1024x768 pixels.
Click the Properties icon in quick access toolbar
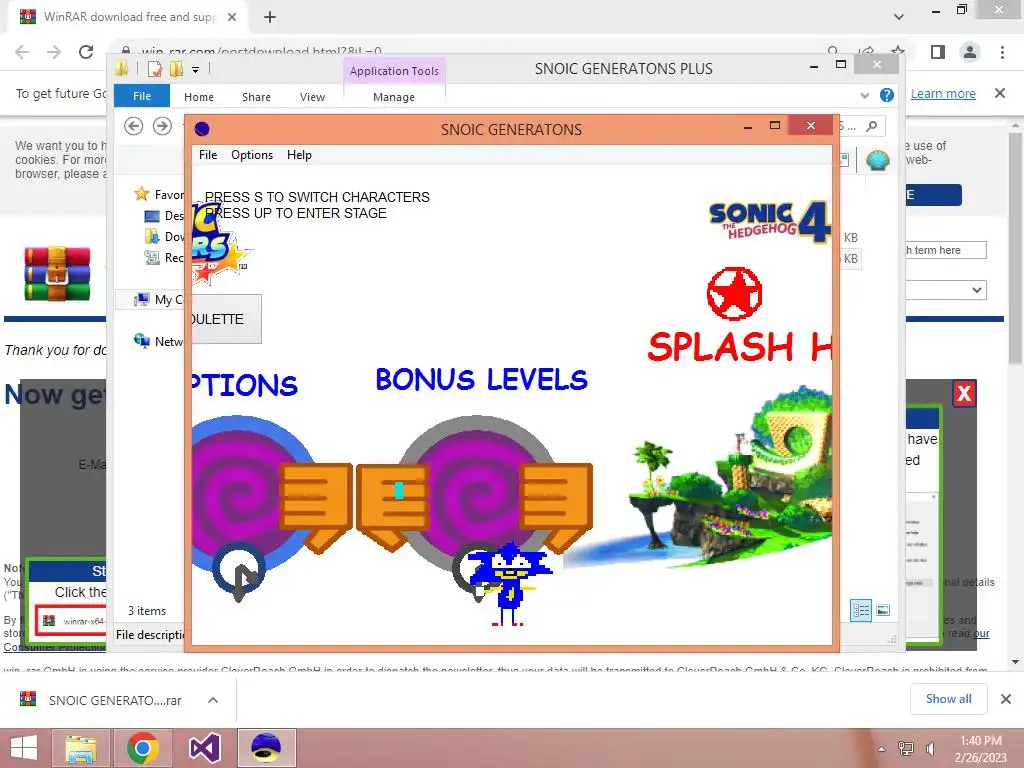coord(155,69)
